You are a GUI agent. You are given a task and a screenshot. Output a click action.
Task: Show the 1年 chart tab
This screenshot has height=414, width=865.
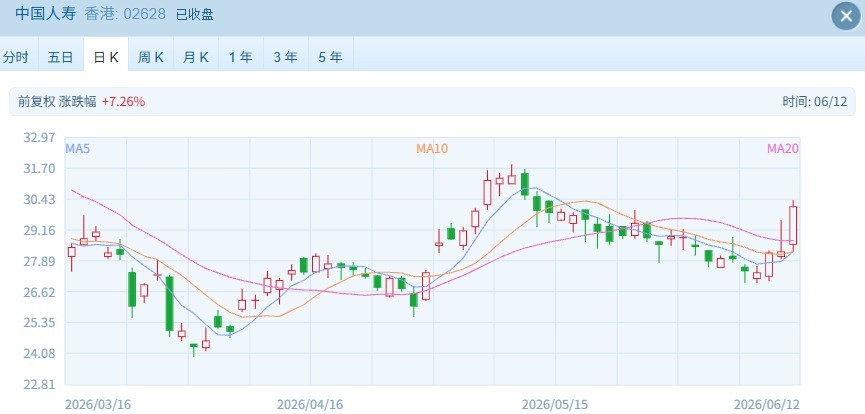[x=241, y=57]
